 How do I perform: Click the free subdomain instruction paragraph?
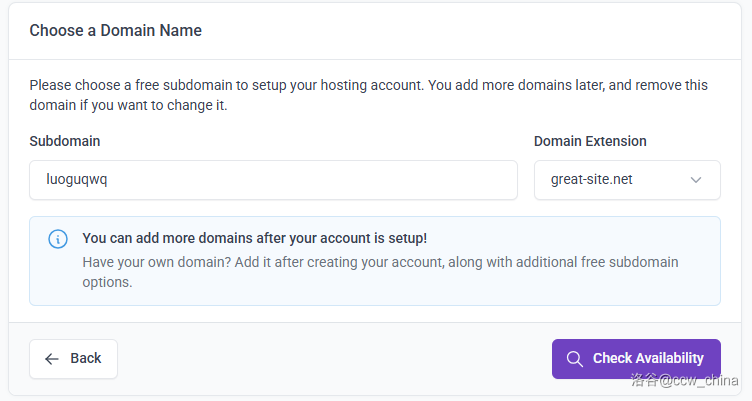point(367,95)
